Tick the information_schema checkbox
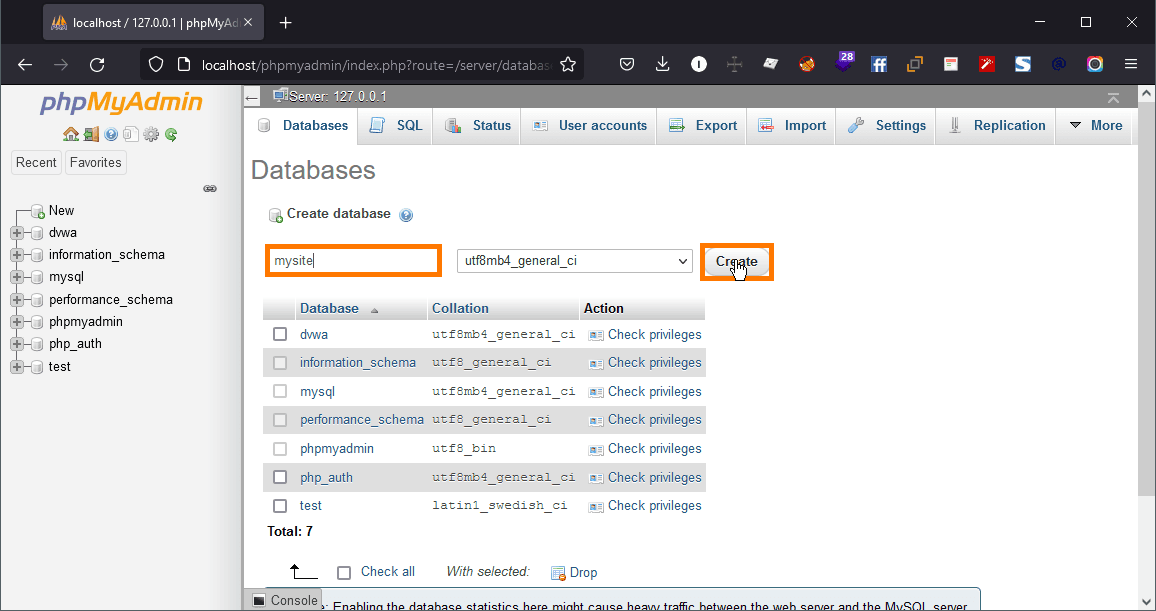Screen dimensions: 1156x611 pos(280,363)
